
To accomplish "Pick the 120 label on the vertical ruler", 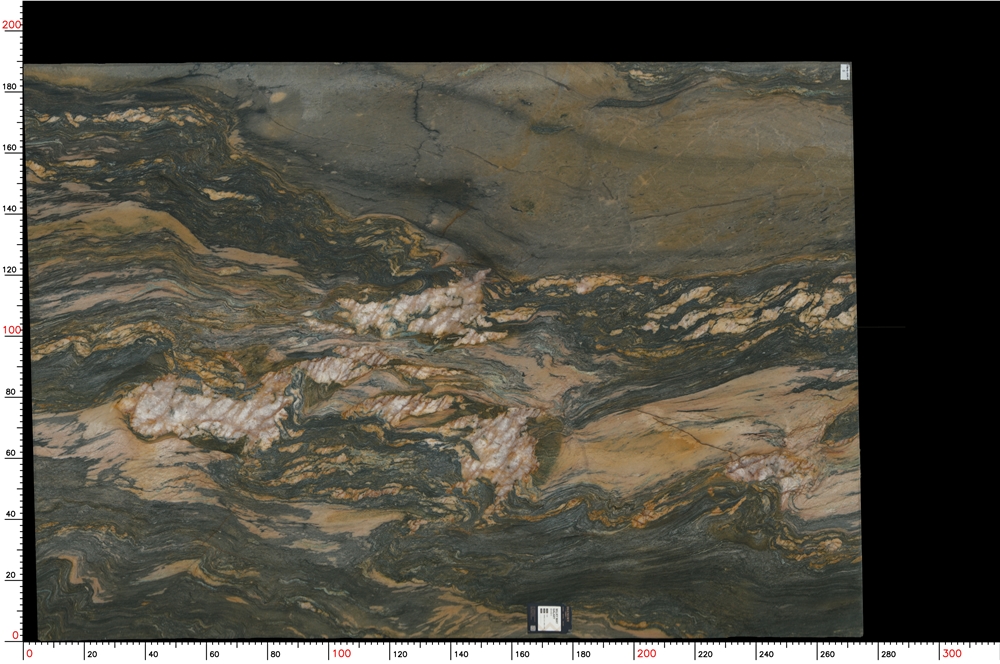I will pos(11,270).
